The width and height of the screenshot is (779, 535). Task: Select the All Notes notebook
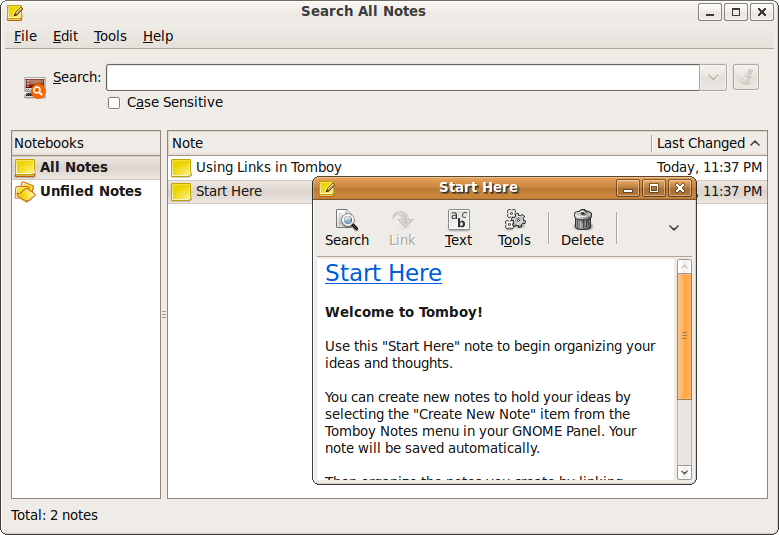73,167
